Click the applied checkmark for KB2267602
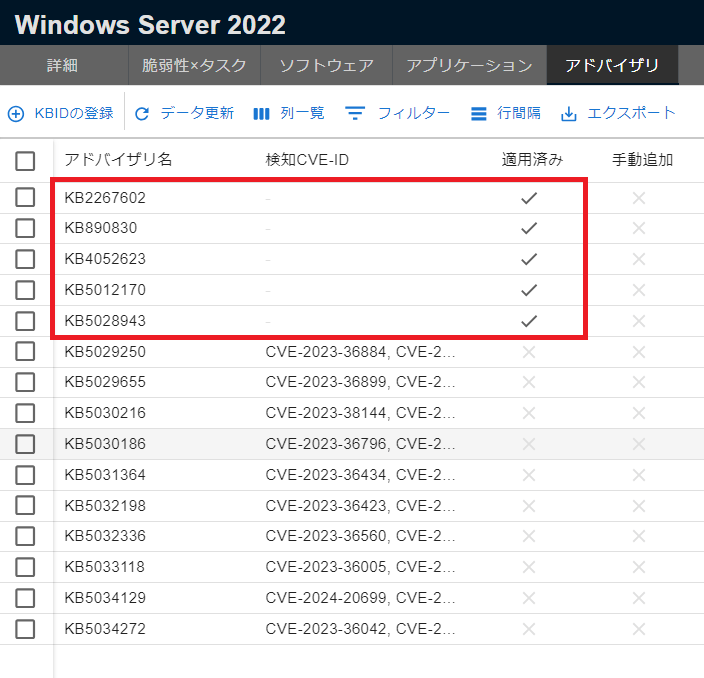Image resolution: width=704 pixels, height=678 pixels. 529,198
